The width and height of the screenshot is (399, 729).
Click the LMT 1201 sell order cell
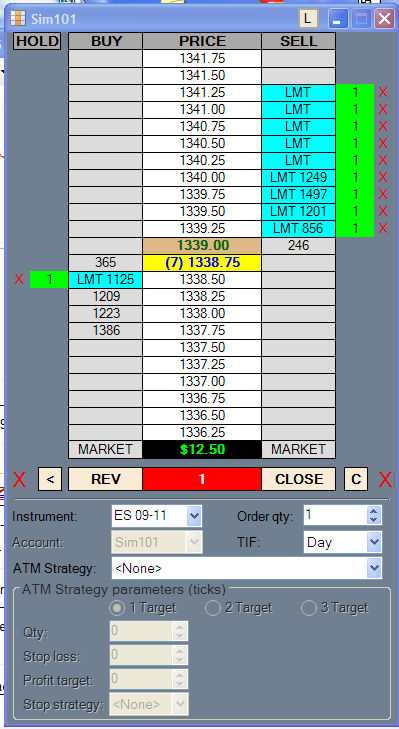(299, 212)
